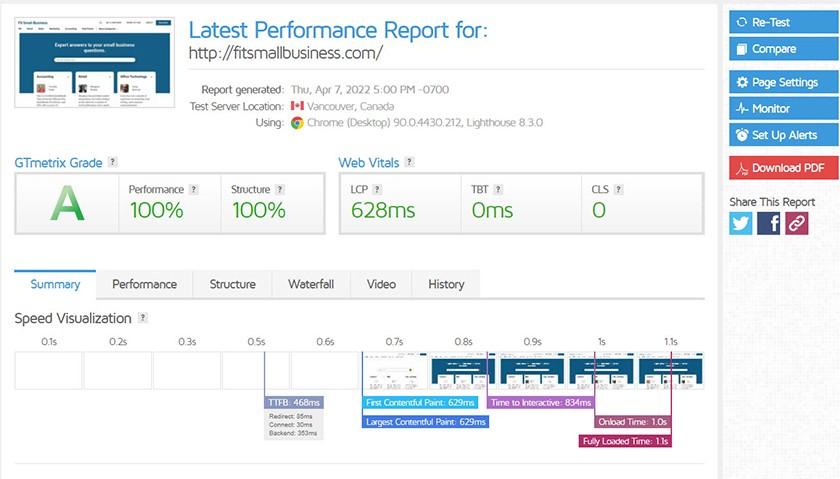This screenshot has width=840, height=479.
Task: Click the report generated date text
Action: pyautogui.click(x=370, y=89)
